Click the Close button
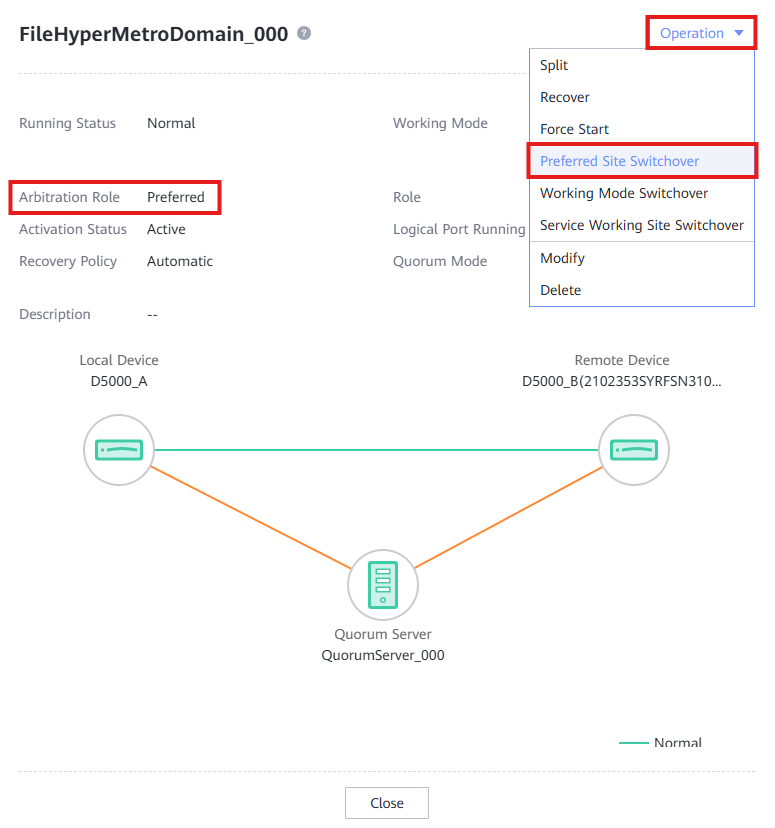Image resolution: width=775 pixels, height=828 pixels. [387, 803]
